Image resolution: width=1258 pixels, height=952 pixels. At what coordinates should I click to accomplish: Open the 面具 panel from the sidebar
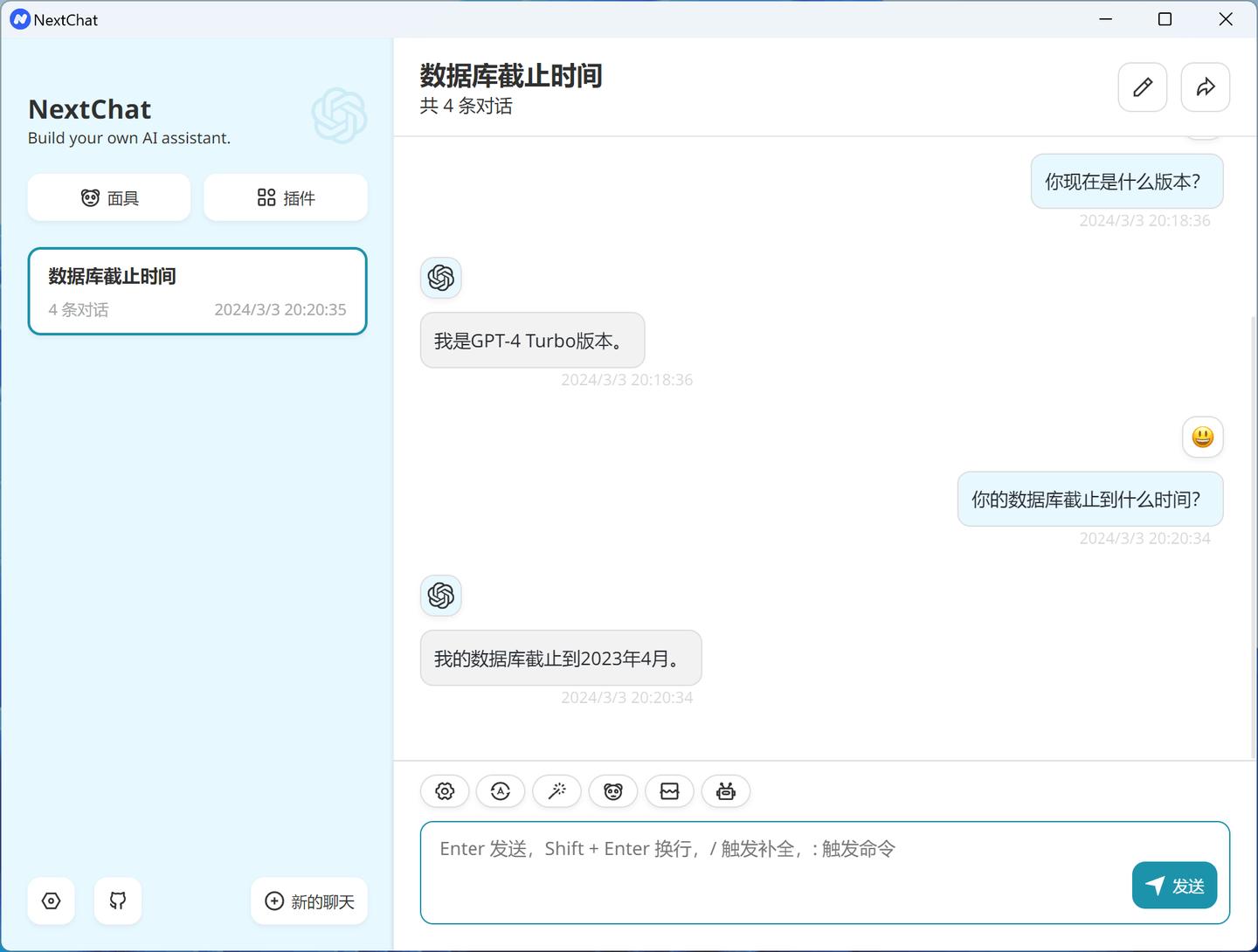pos(108,197)
